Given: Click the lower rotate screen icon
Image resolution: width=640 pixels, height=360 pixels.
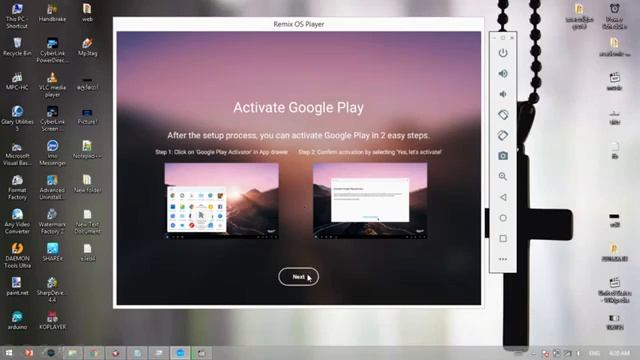Looking at the screenshot, I should pos(503,135).
